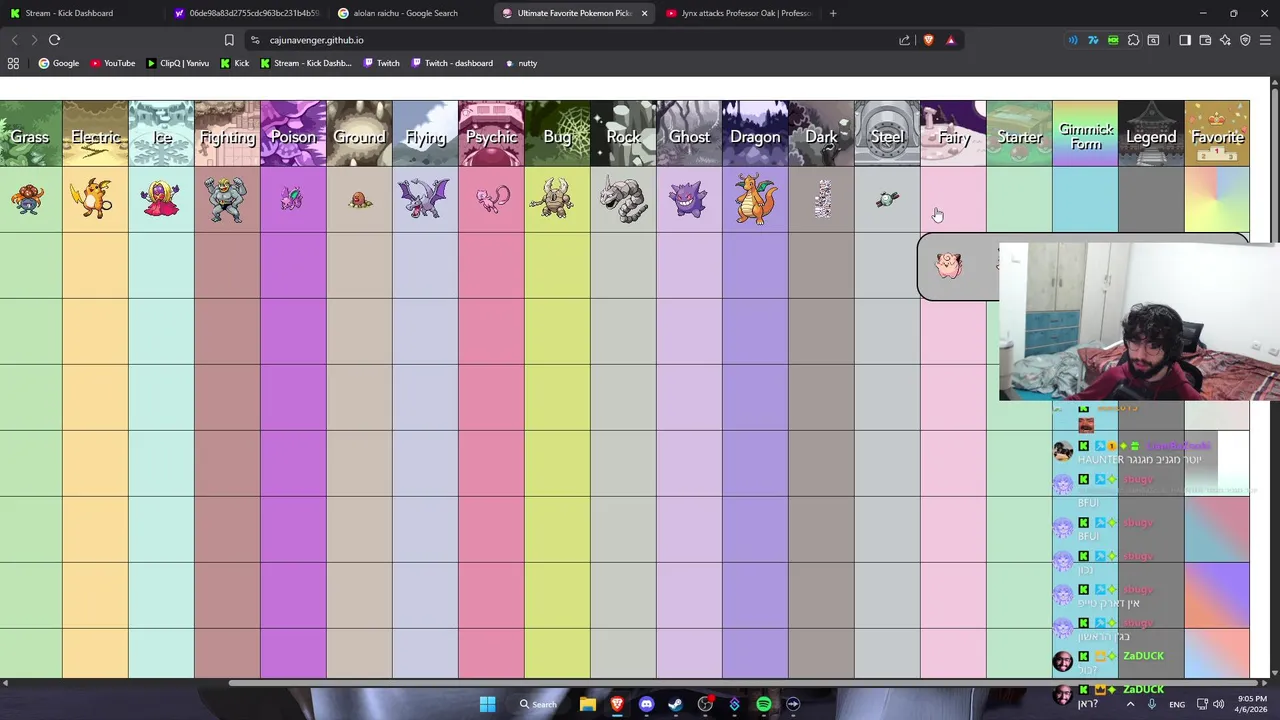This screenshot has height=720, width=1280.
Task: Select the Dragonite sprite under Dragon
Action: pos(755,199)
